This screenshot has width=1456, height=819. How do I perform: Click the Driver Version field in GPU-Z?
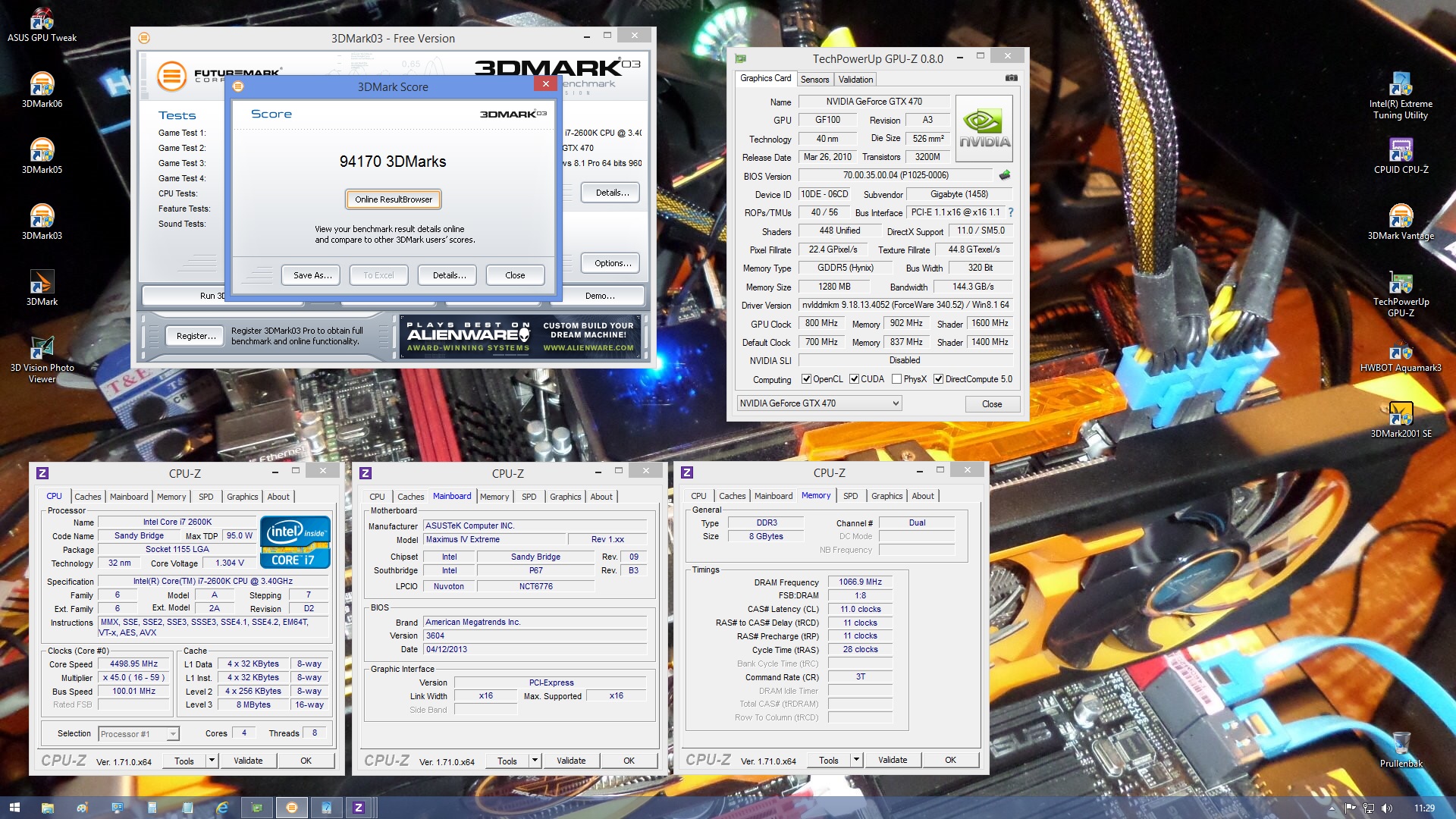pyautogui.click(x=905, y=305)
